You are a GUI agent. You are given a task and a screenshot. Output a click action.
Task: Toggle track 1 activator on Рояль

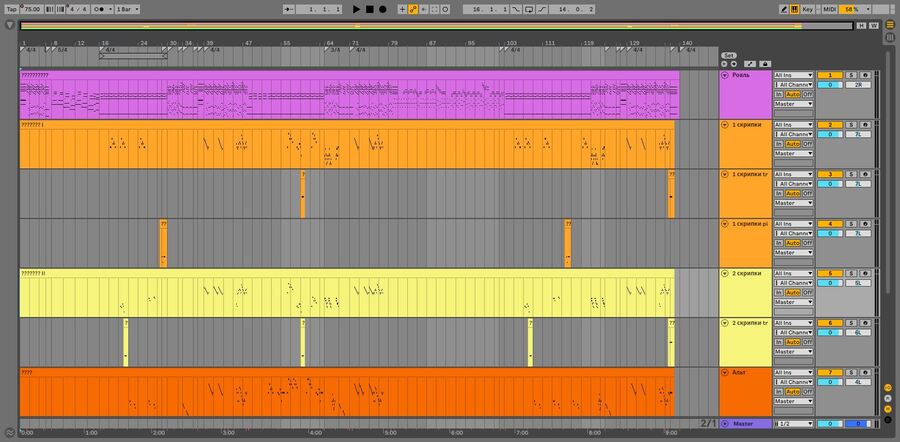[x=830, y=75]
